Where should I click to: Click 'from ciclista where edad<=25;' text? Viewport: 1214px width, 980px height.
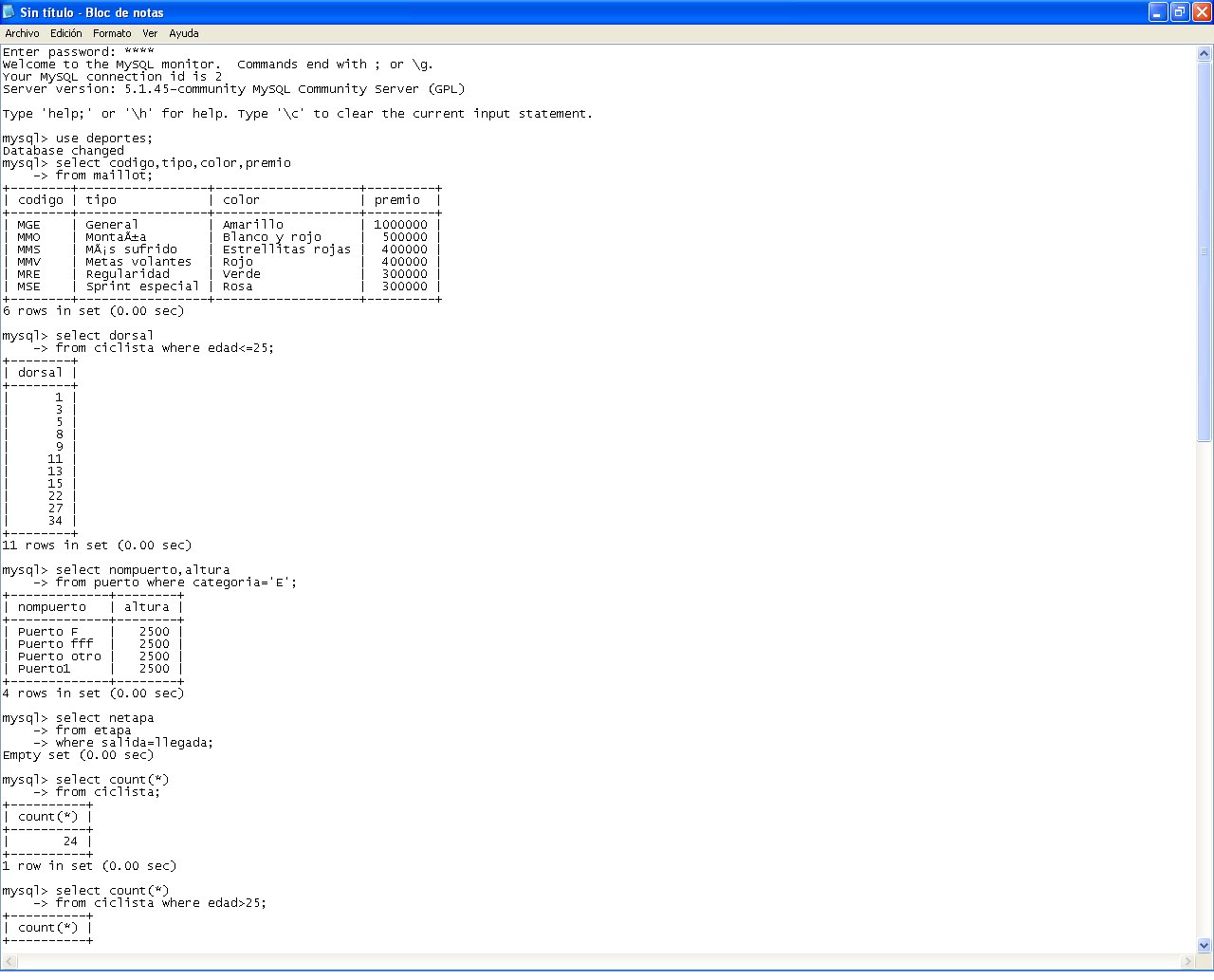point(165,348)
